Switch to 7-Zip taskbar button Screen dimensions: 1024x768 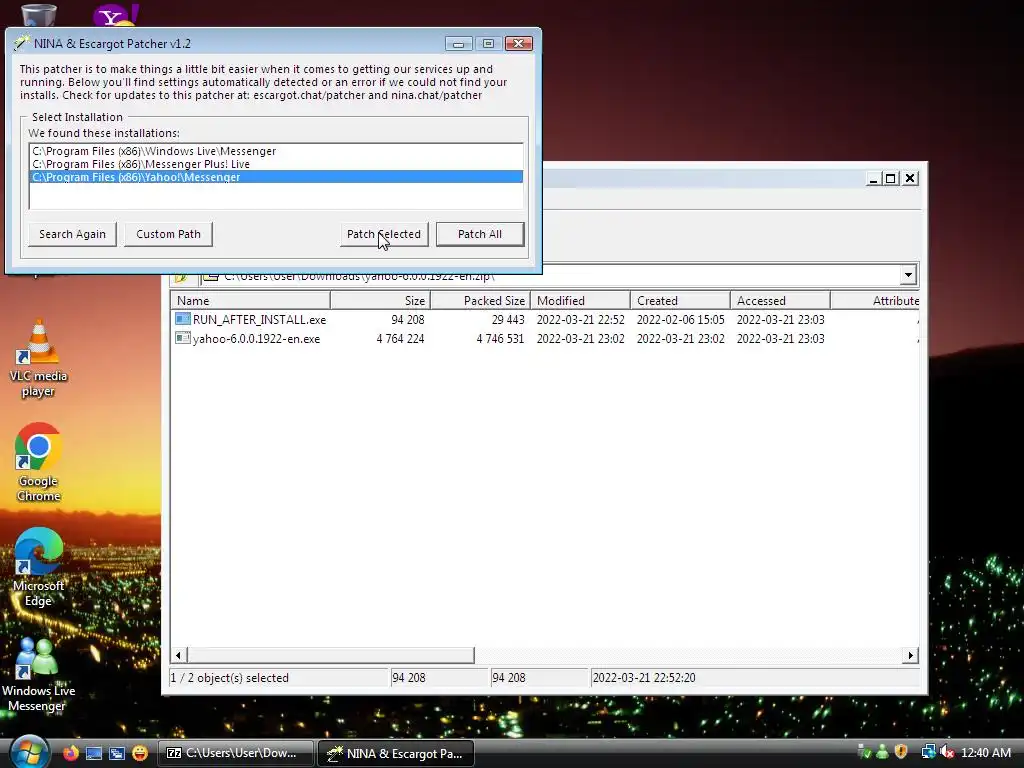point(235,753)
